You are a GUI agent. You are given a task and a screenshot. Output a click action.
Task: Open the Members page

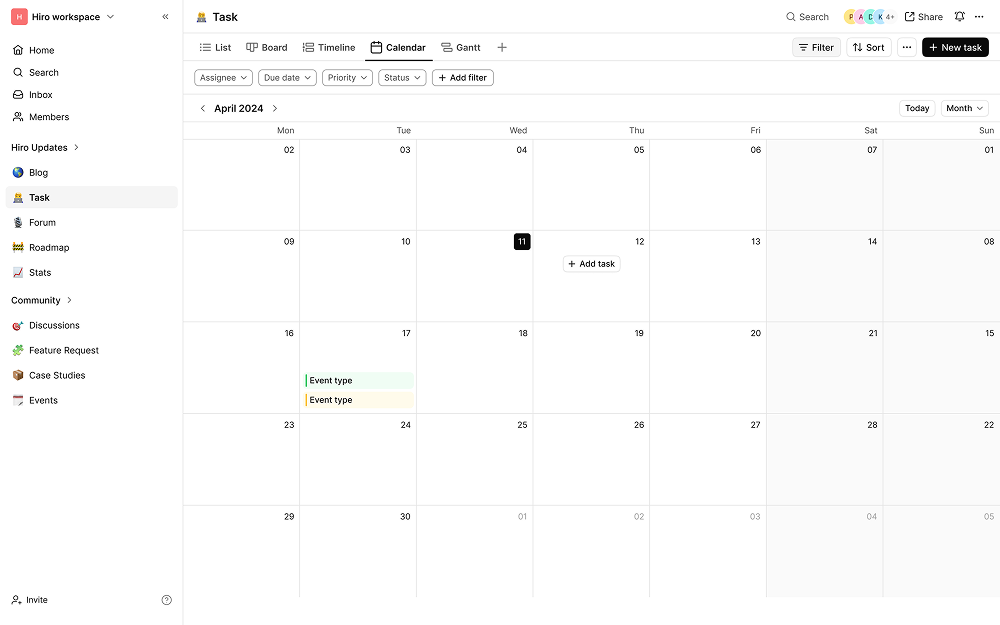tap(91, 117)
